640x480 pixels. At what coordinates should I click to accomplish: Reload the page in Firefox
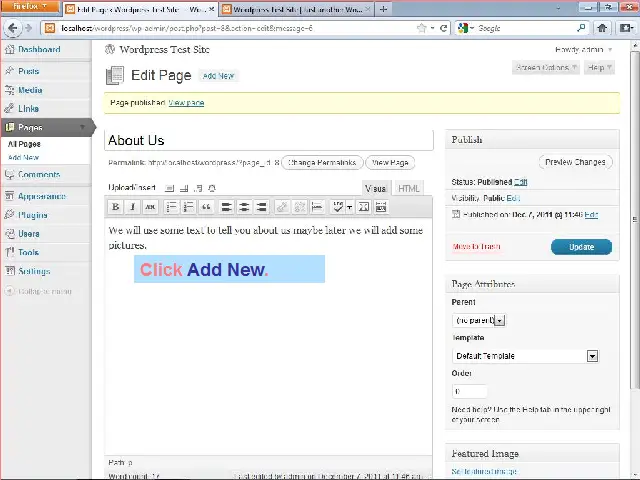point(443,28)
